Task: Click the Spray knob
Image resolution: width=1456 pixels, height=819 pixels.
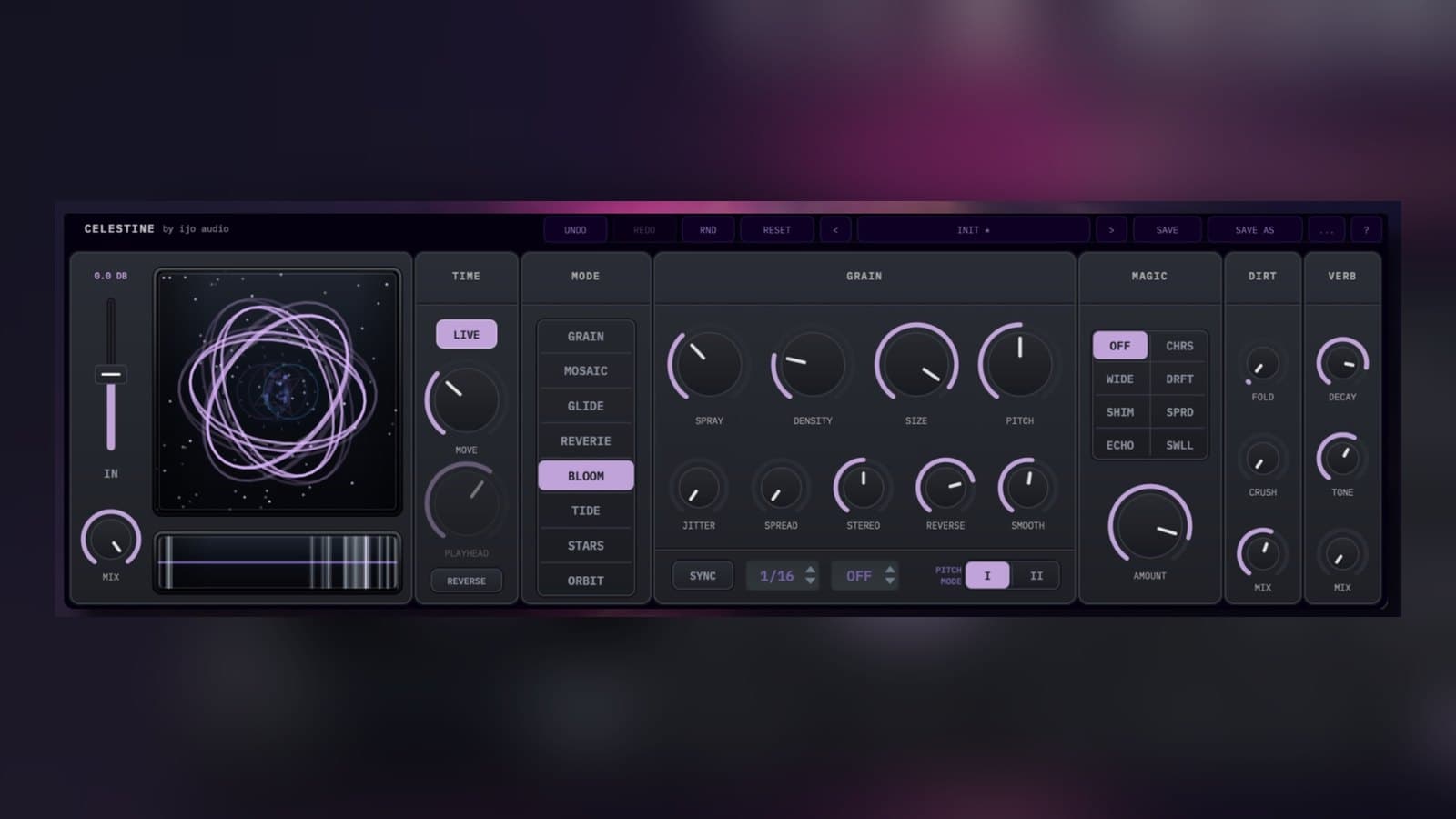Action: point(707,364)
